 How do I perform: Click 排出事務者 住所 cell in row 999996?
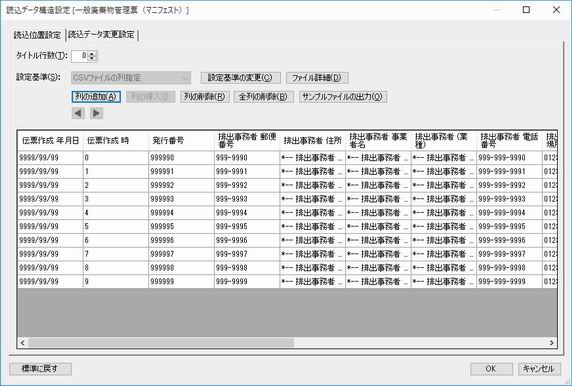point(313,240)
